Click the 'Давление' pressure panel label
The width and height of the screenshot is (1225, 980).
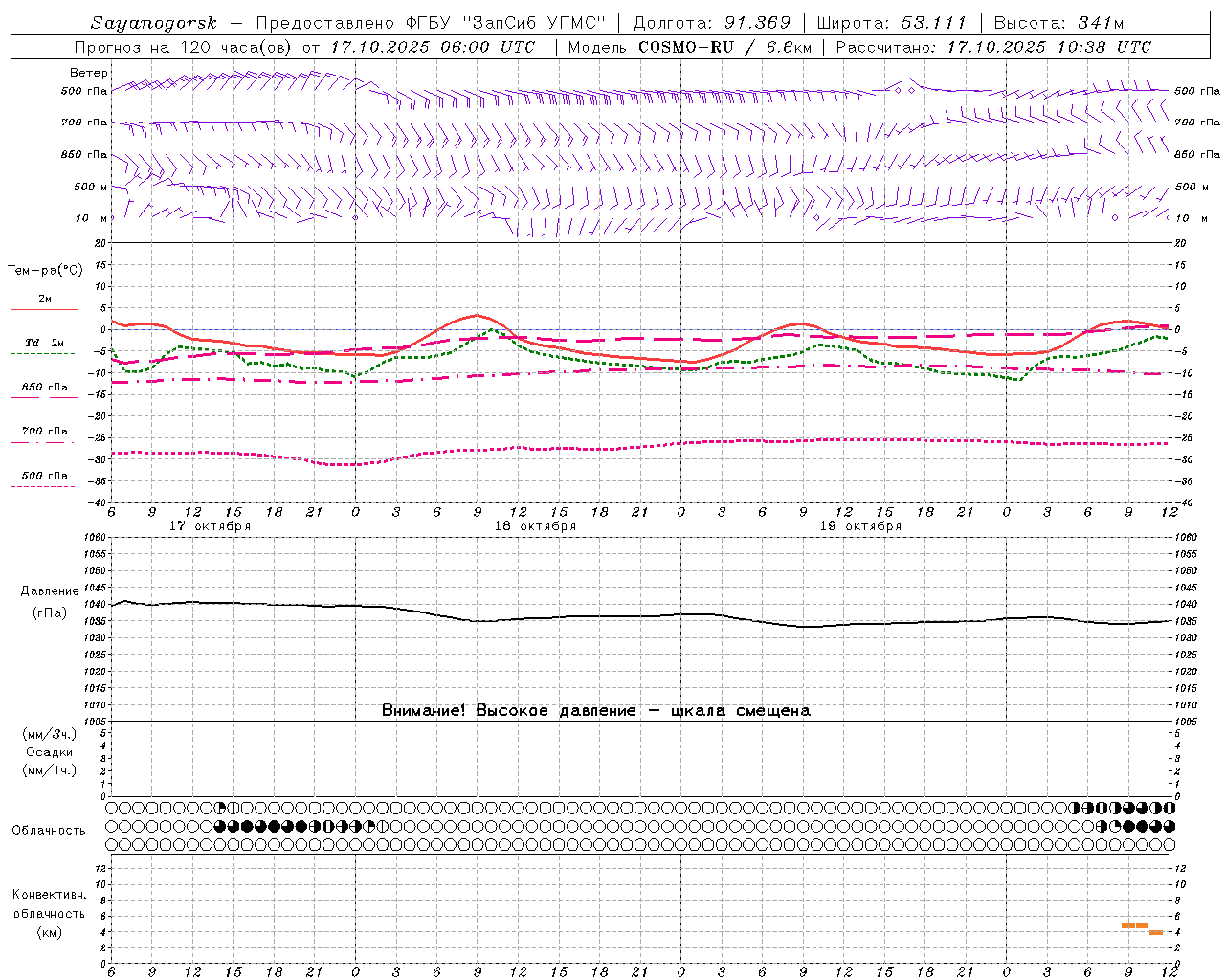[x=49, y=591]
